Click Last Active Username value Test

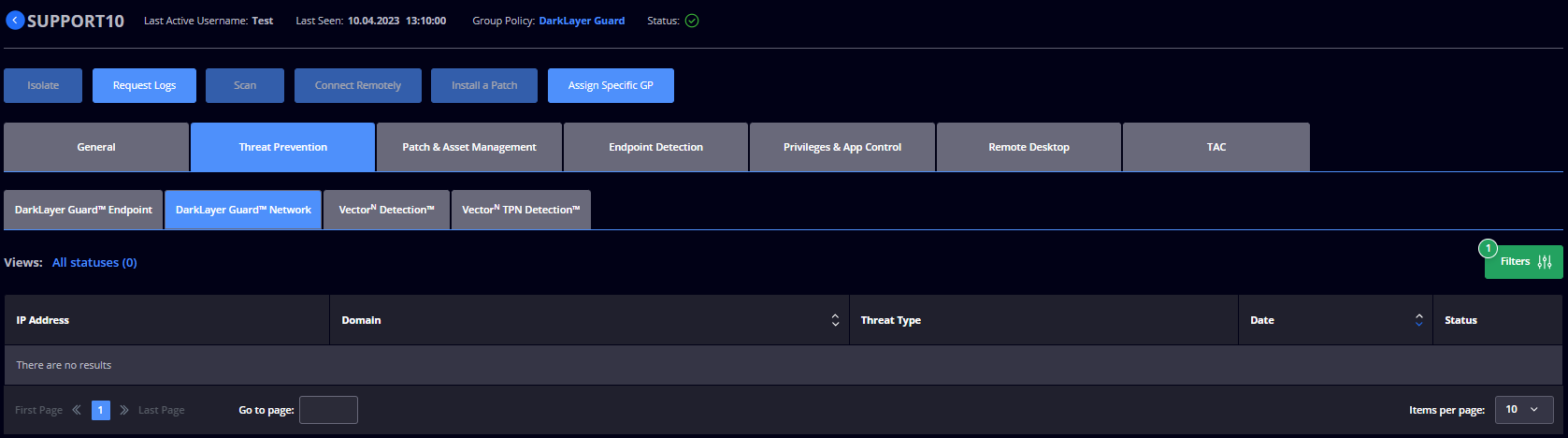point(263,21)
